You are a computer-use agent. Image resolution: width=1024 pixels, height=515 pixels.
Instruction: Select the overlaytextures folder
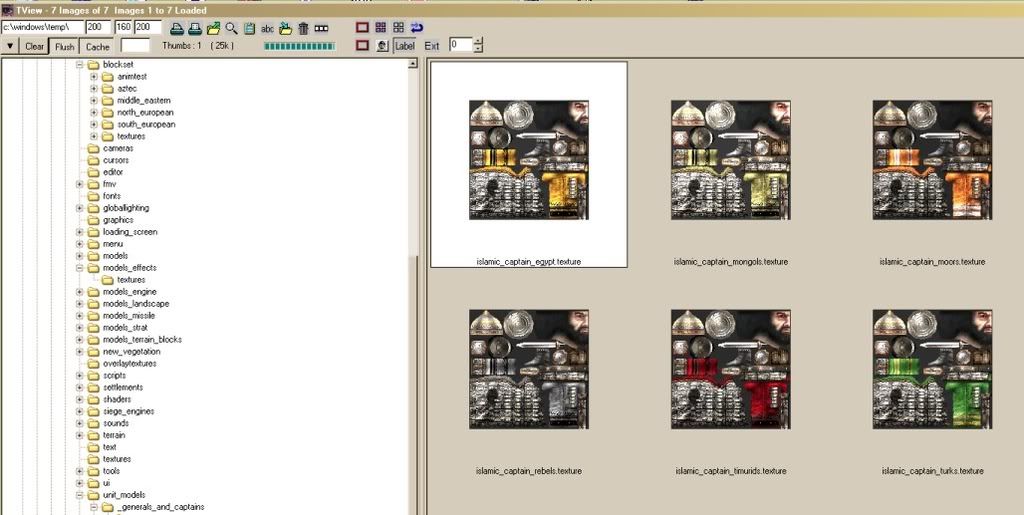click(129, 364)
